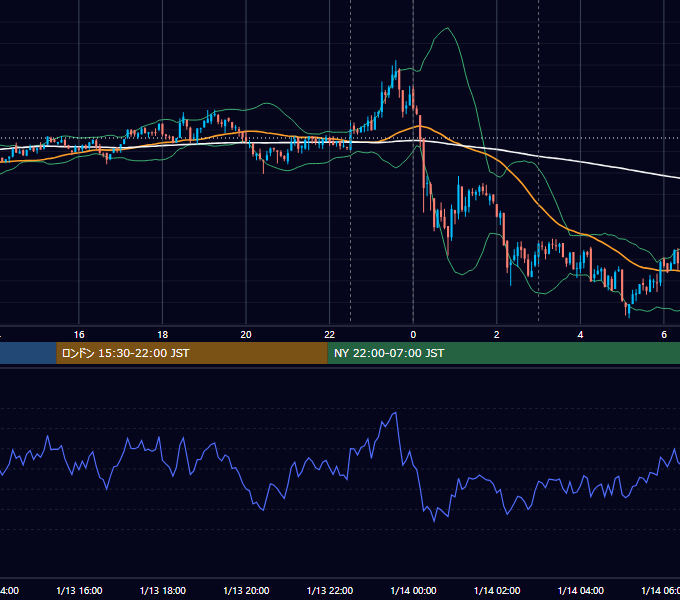The height and width of the screenshot is (600, 680).
Task: Click the 22 hour label on price chart axis
Action: pos(330,335)
